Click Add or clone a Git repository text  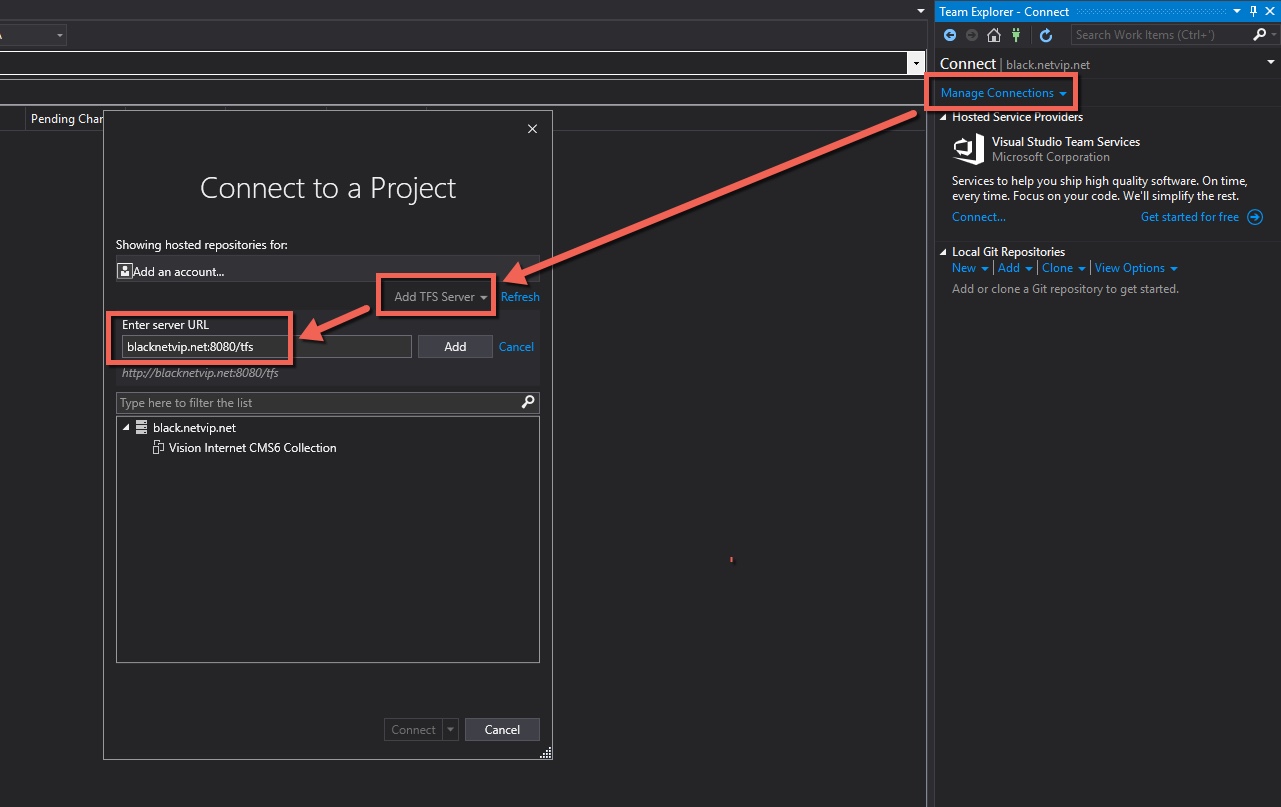click(x=1065, y=289)
